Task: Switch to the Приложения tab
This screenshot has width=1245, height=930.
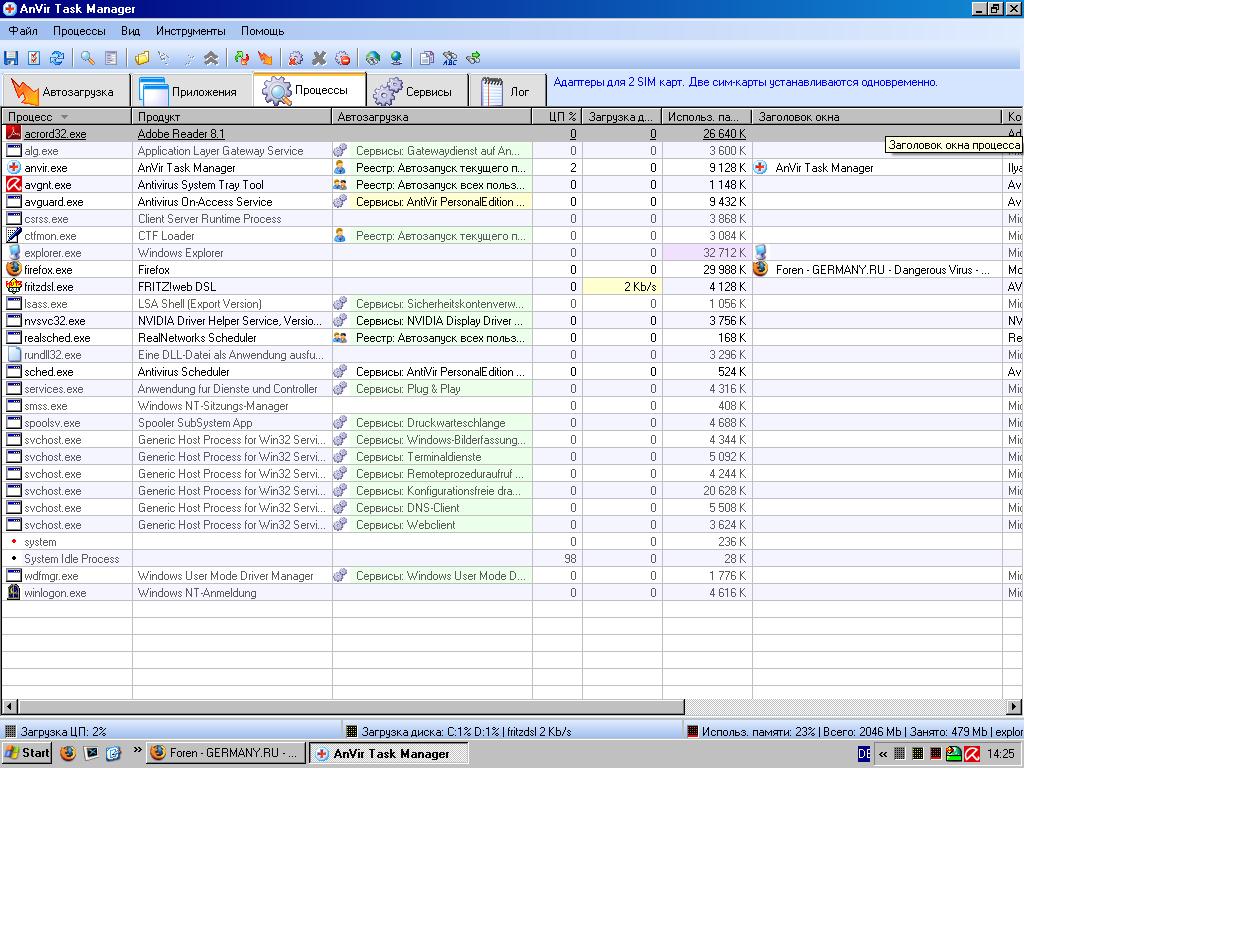Action: 192,91
